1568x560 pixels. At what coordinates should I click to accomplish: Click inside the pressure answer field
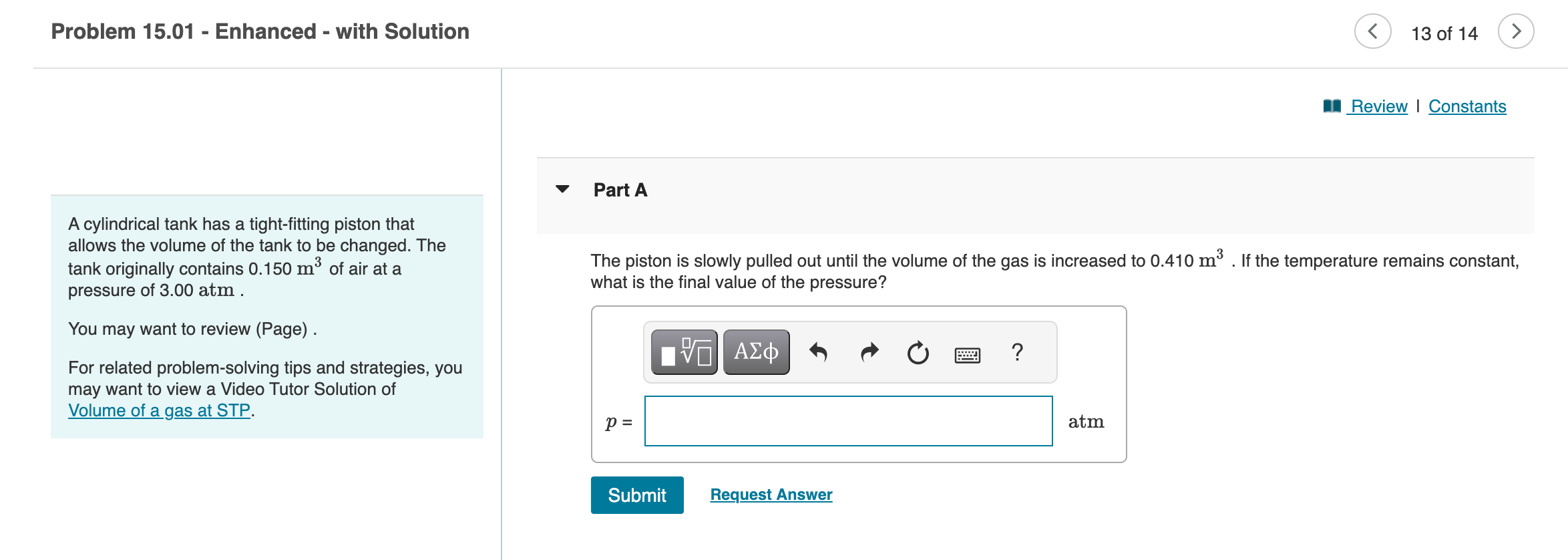click(847, 421)
